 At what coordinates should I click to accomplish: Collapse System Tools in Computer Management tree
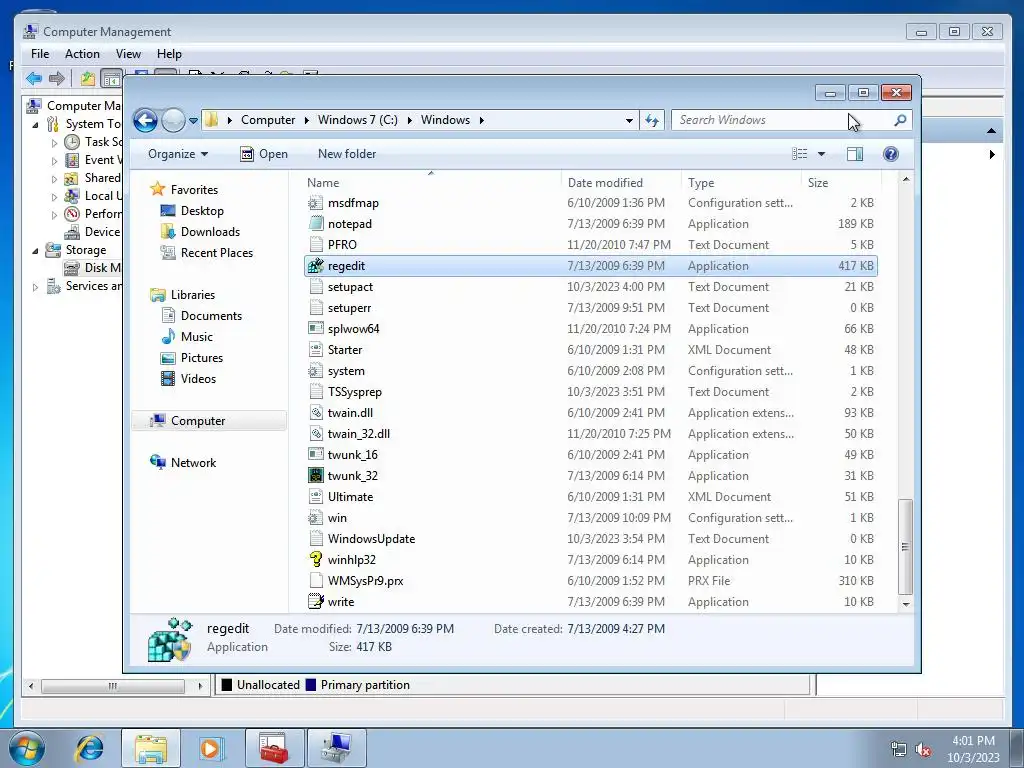(35, 125)
